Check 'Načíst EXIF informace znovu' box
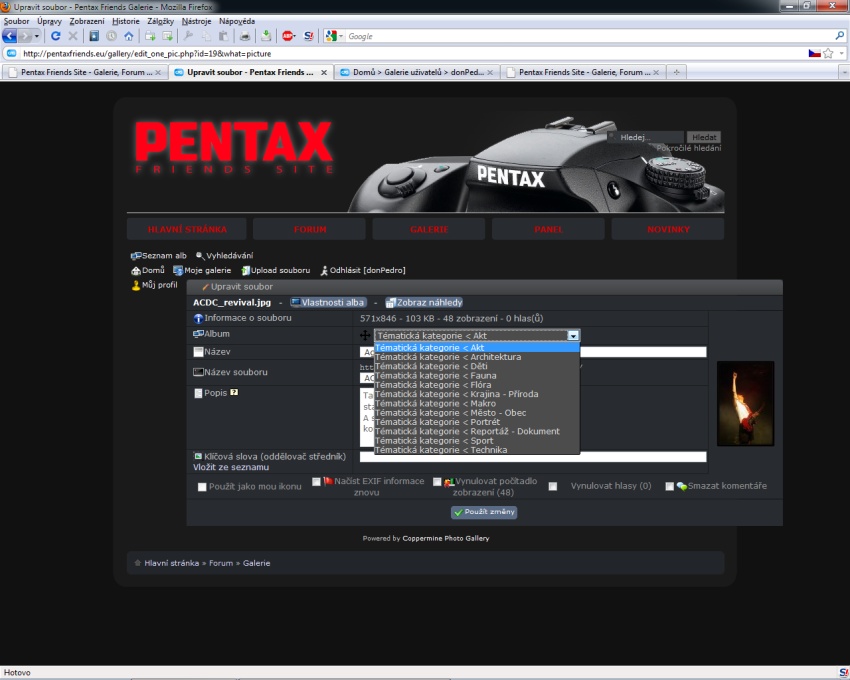 (317, 482)
